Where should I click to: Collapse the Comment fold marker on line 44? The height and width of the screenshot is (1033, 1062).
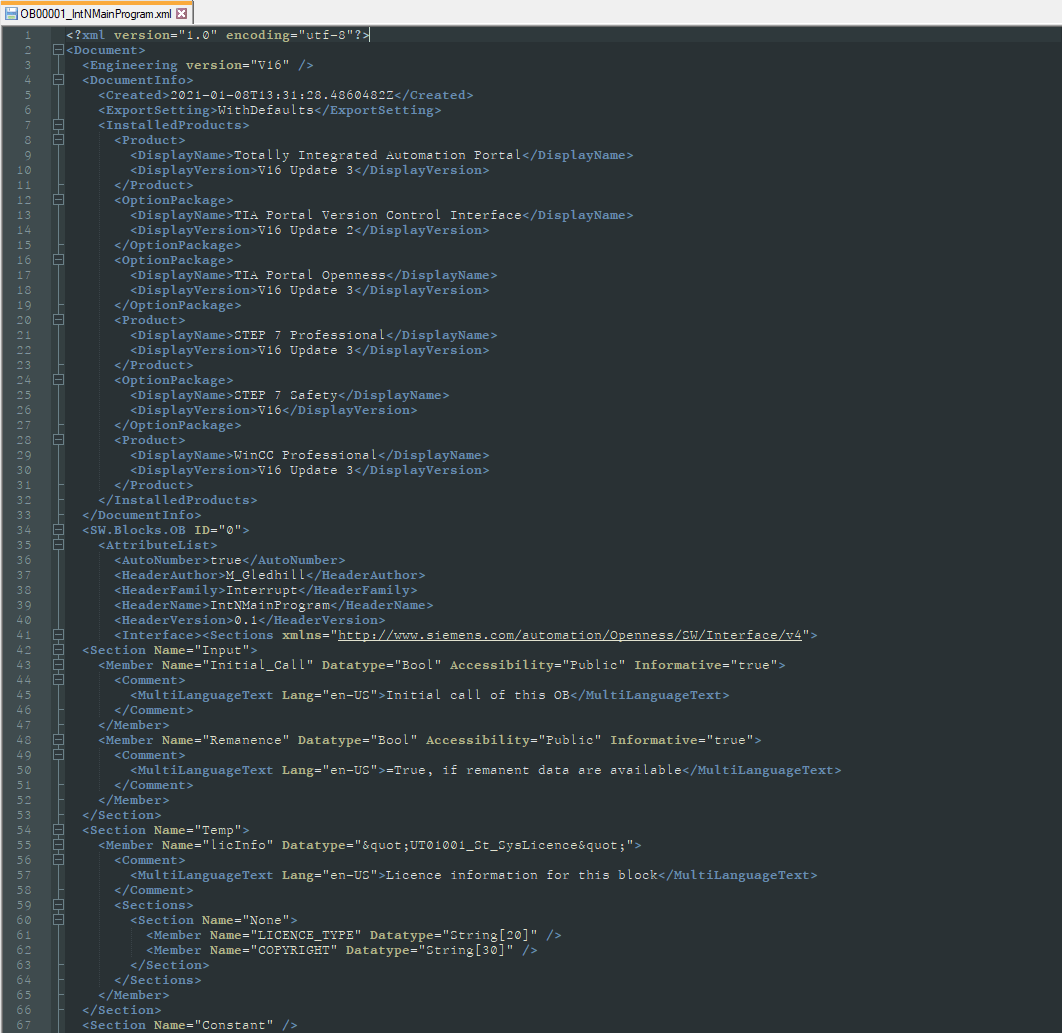click(x=58, y=680)
